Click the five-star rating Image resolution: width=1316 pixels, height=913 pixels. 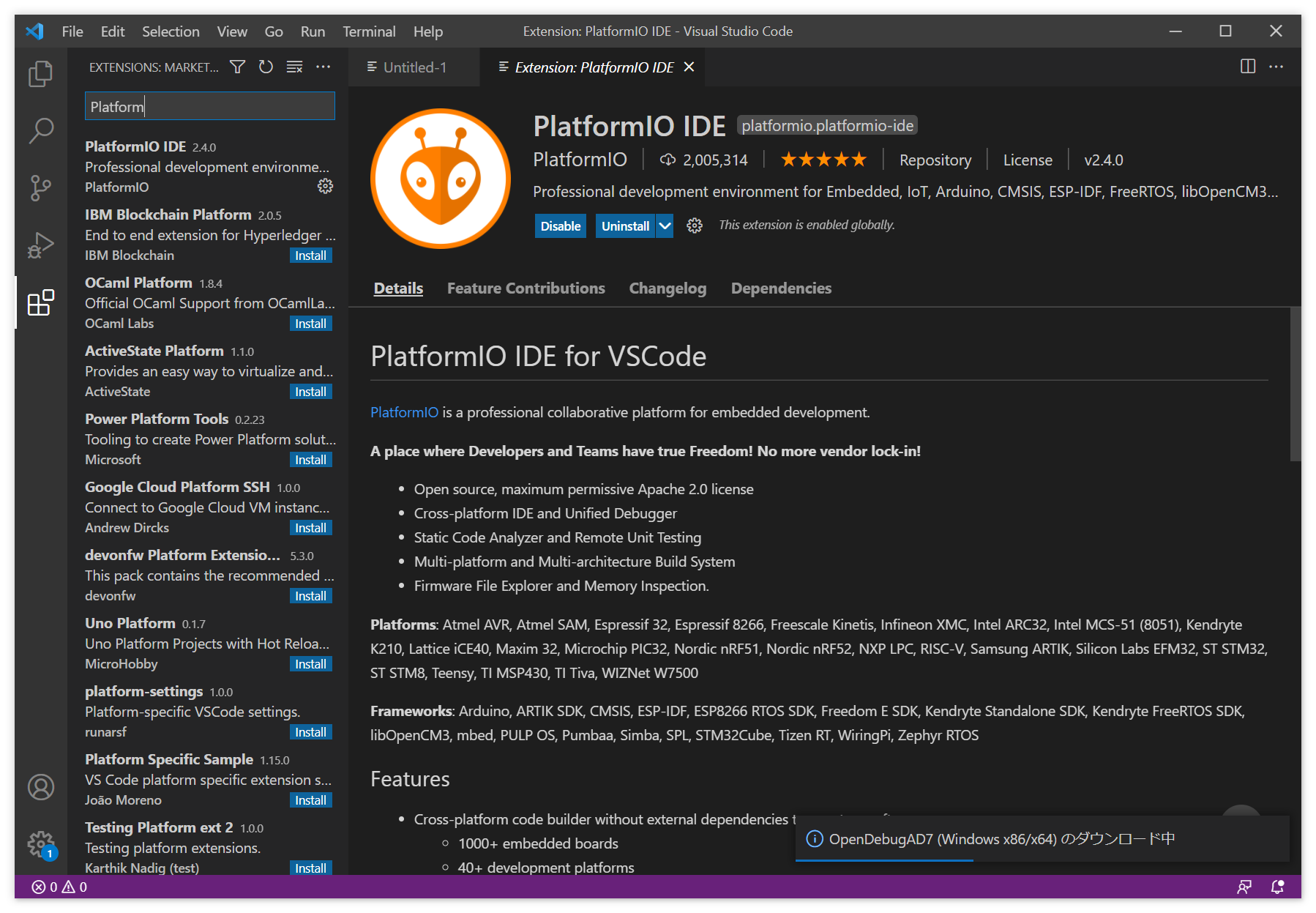pos(823,160)
